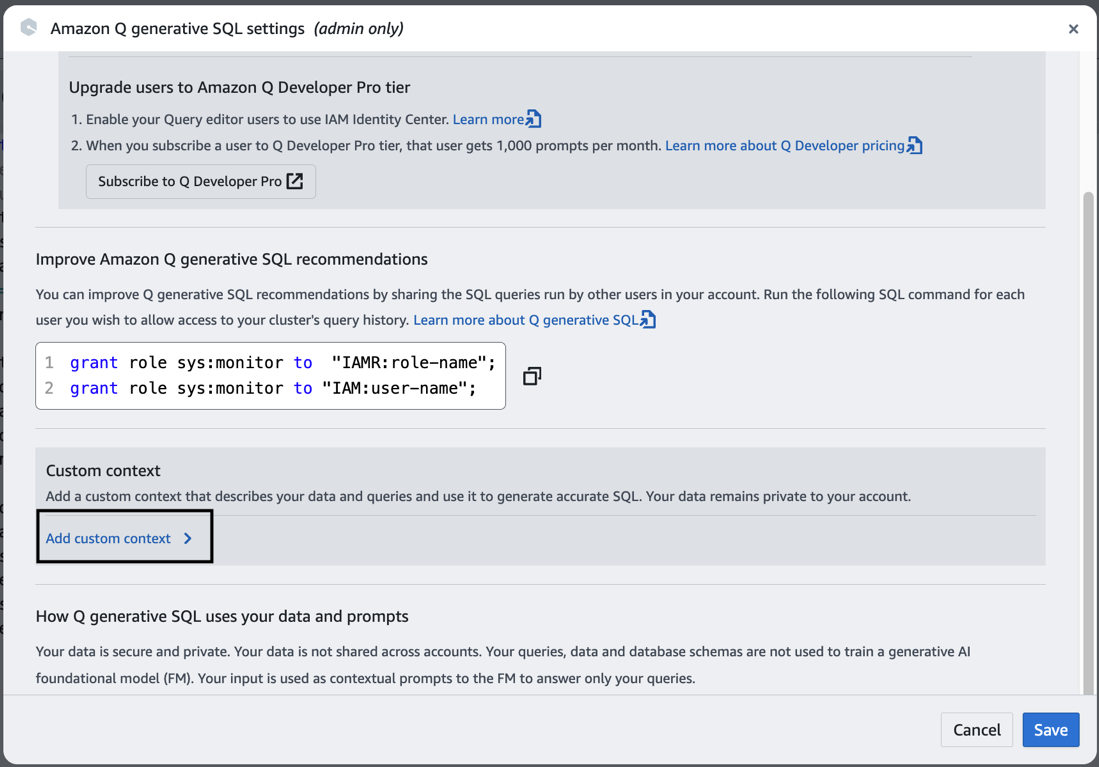Copy the grant role SQL commands
The image size is (1099, 767).
(x=532, y=376)
